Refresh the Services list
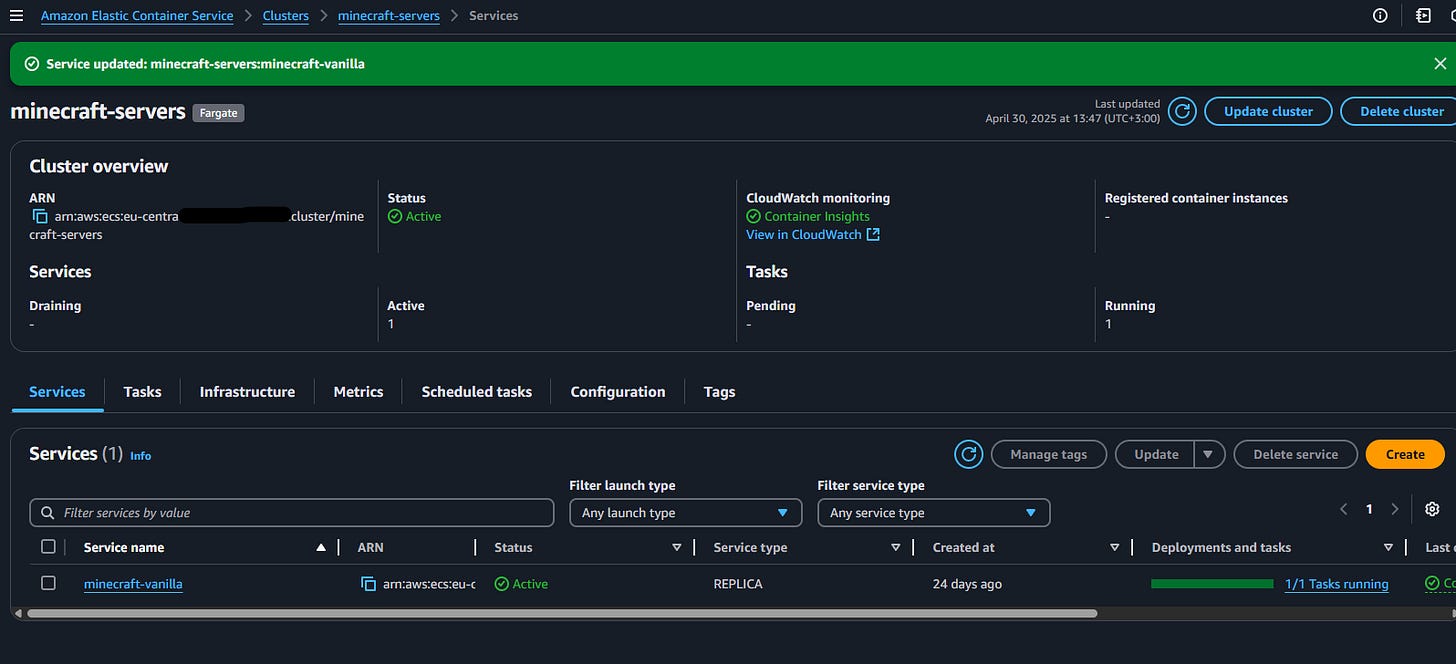This screenshot has height=664, width=1456. [968, 454]
